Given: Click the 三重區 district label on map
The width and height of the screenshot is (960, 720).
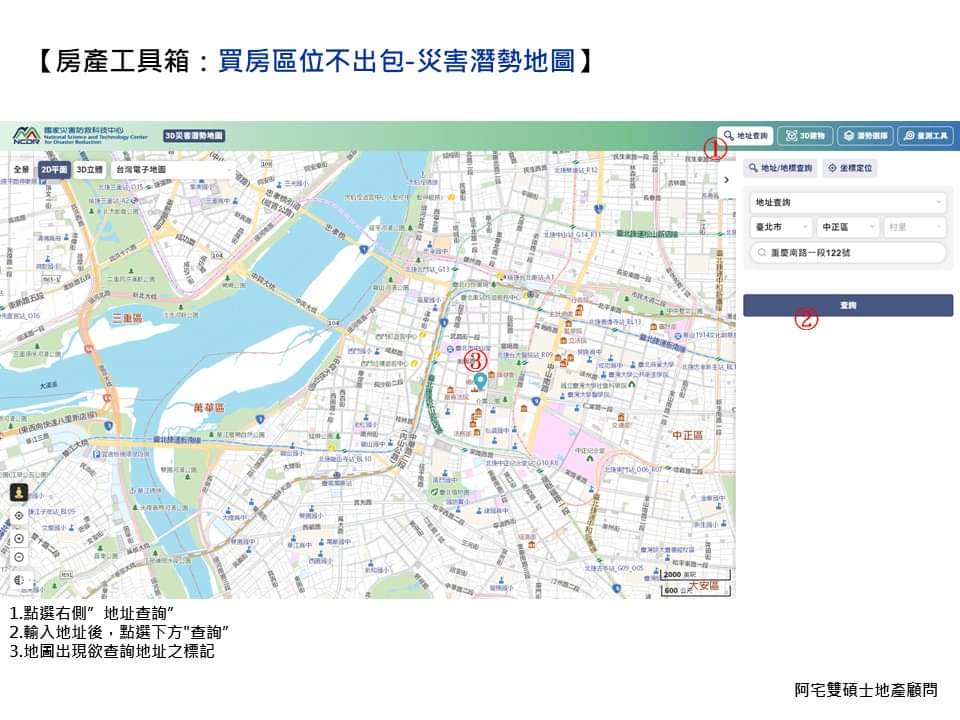Looking at the screenshot, I should pos(127,318).
